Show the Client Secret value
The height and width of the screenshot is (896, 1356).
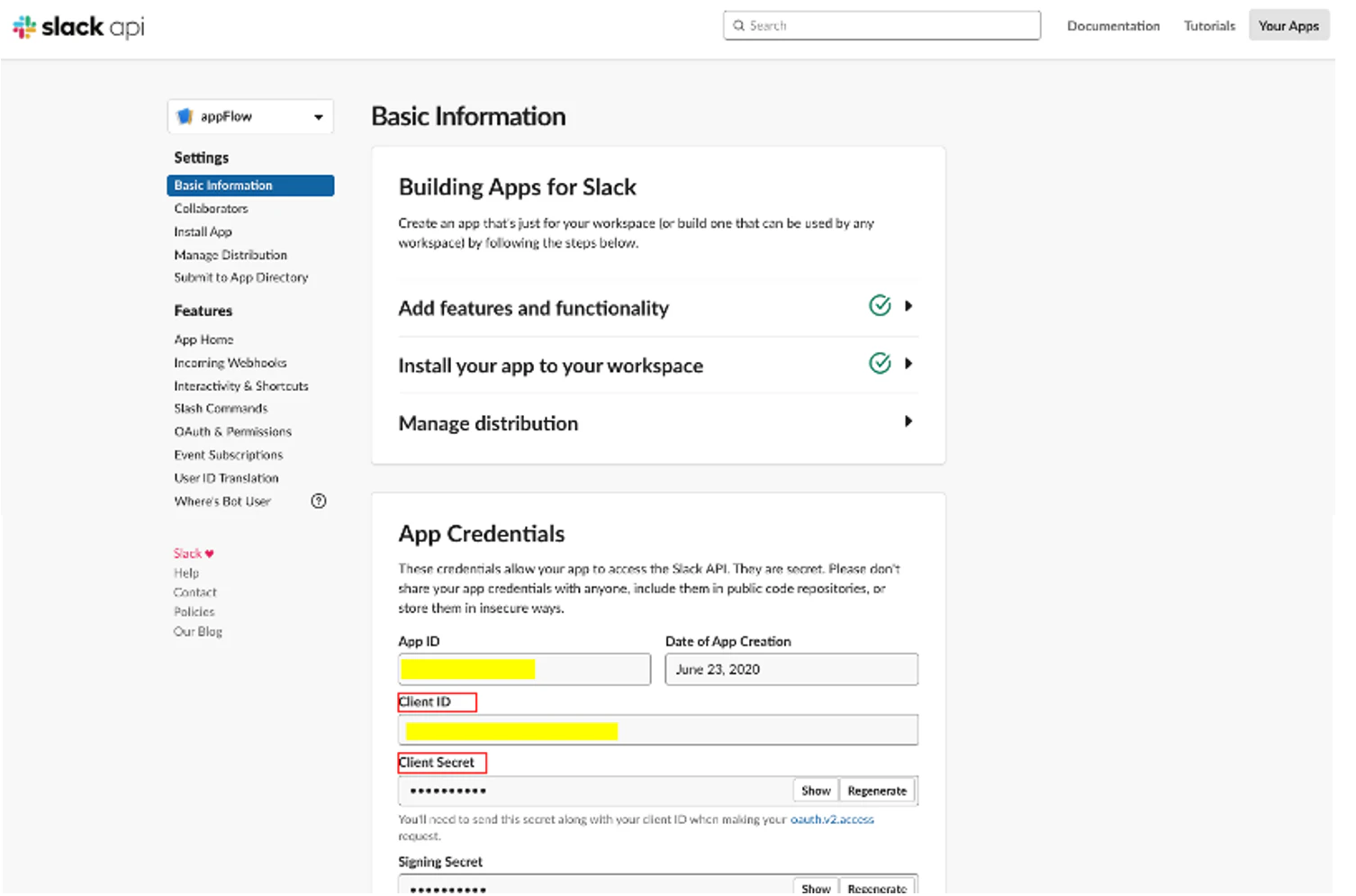pos(816,791)
